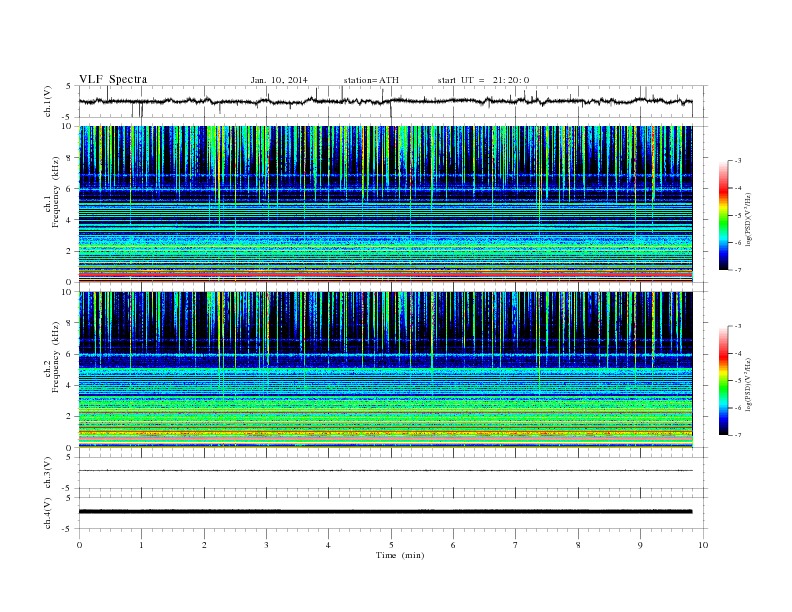The height and width of the screenshot is (612, 792).
Task: Click the "start UT = 21:20:0" text
Action: pyautogui.click(x=483, y=80)
